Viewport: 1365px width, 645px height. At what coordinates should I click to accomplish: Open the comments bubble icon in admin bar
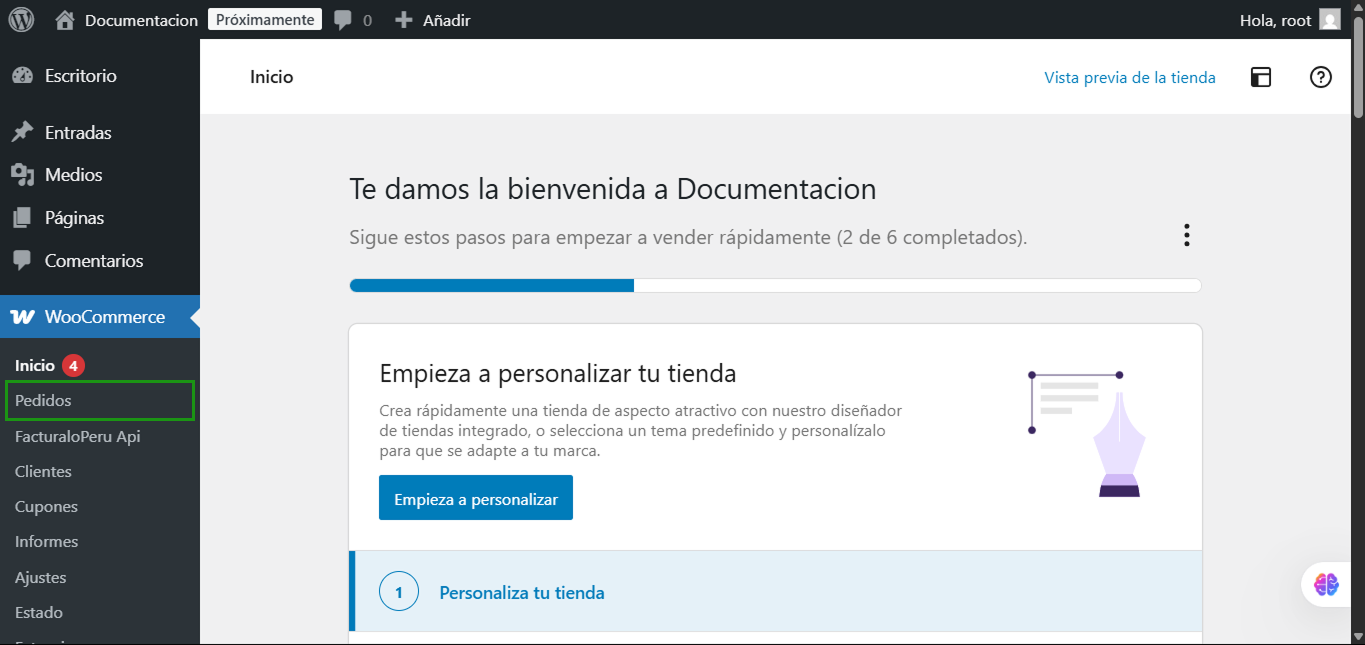[343, 20]
